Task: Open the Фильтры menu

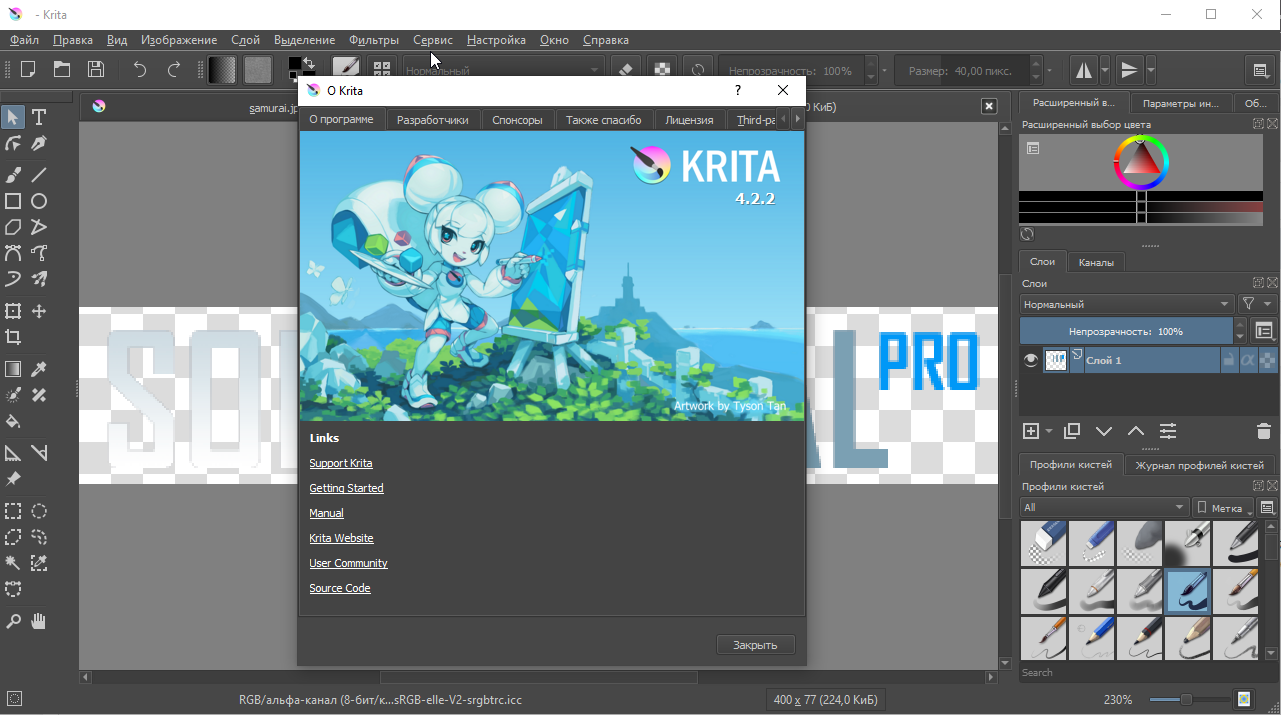Action: [374, 40]
